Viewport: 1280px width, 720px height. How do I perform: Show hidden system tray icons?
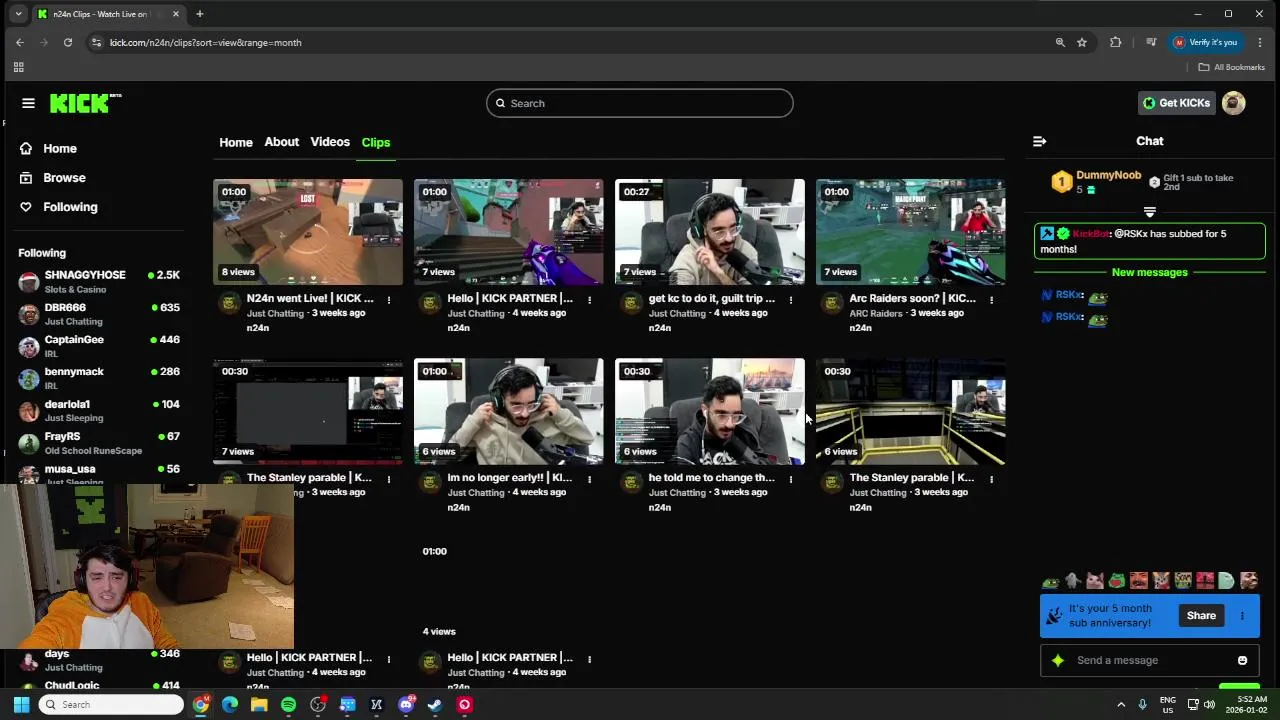[x=1121, y=705]
